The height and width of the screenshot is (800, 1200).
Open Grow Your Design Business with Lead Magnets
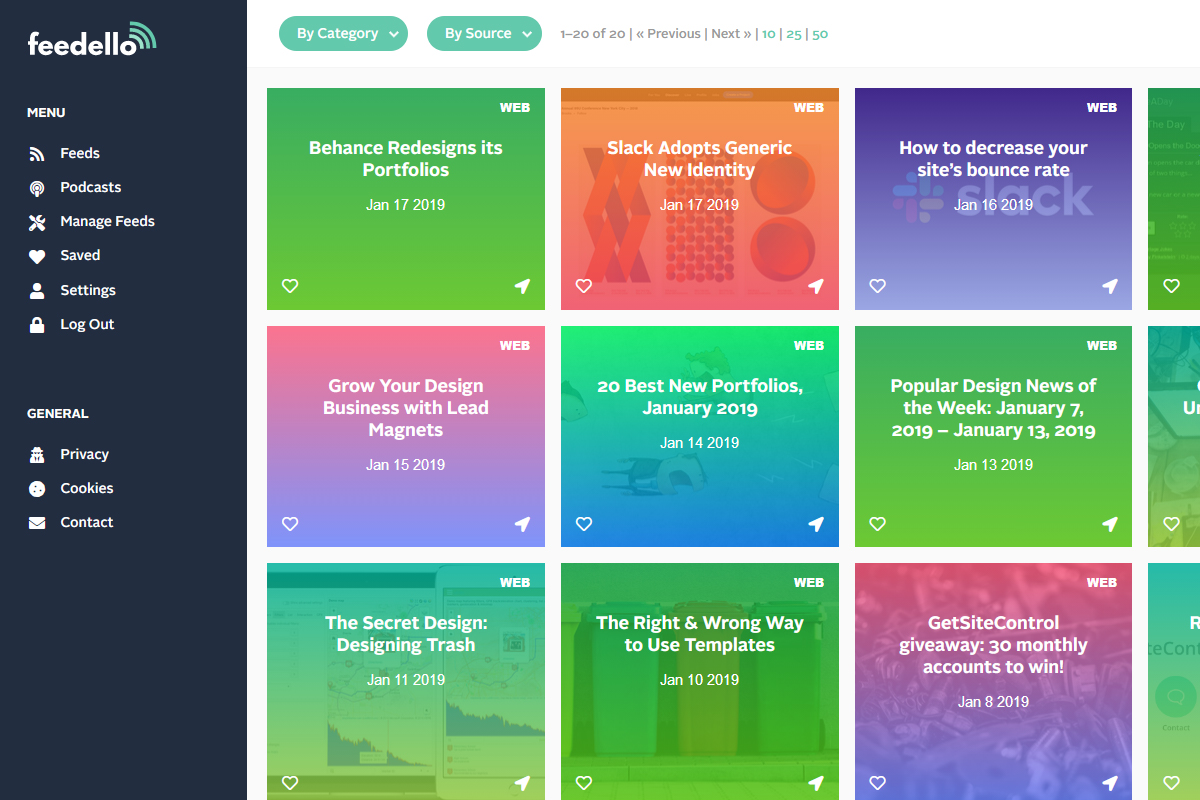pos(406,408)
